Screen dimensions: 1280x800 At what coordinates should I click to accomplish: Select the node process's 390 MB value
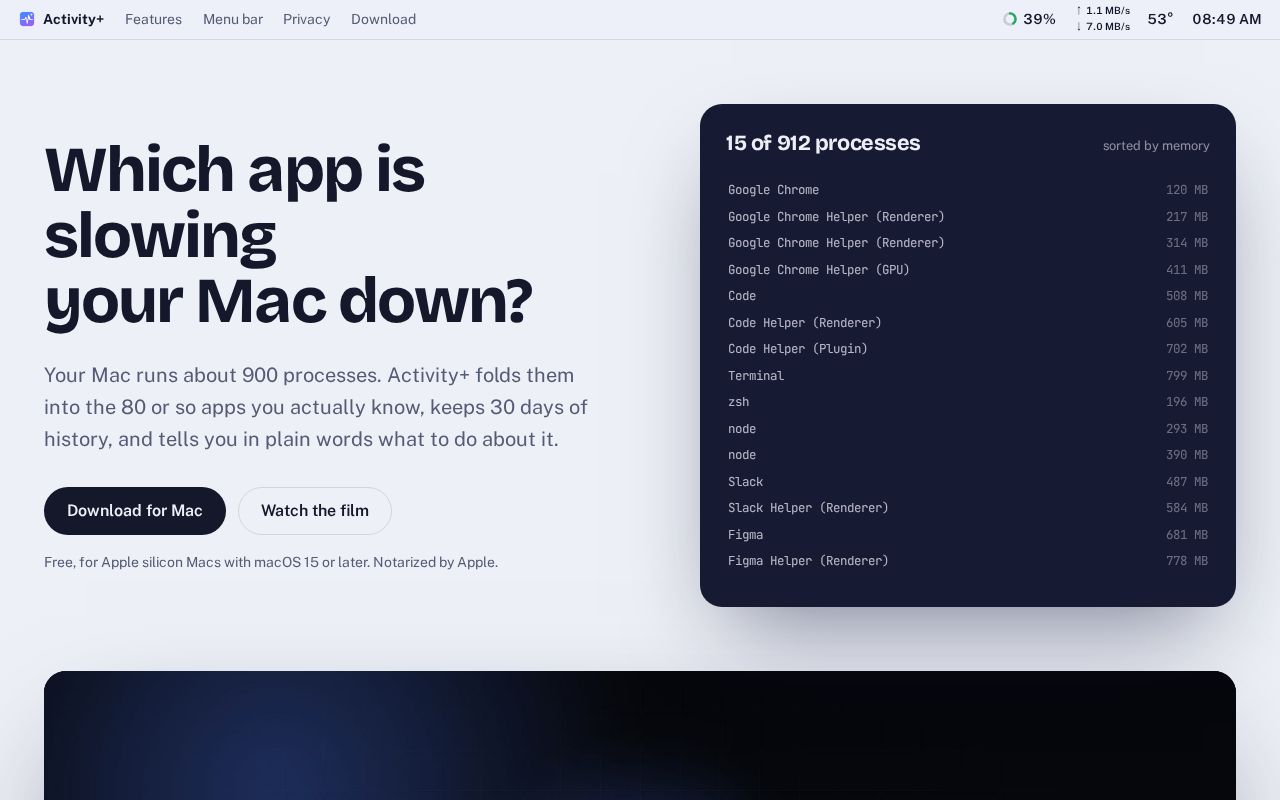pyautogui.click(x=1187, y=455)
